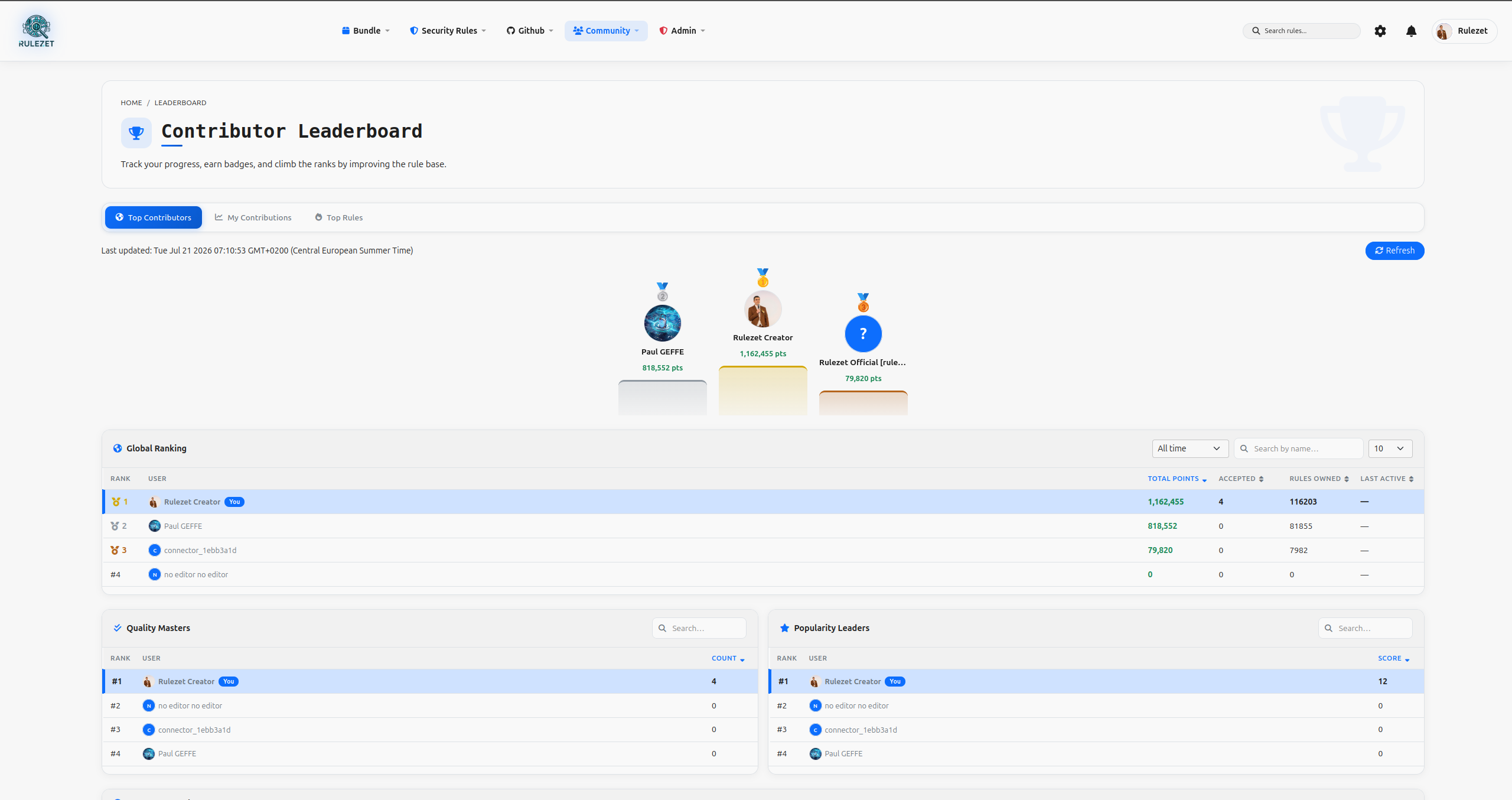1512x800 pixels.
Task: Click the Rulezet user avatar in header
Action: [x=1443, y=31]
